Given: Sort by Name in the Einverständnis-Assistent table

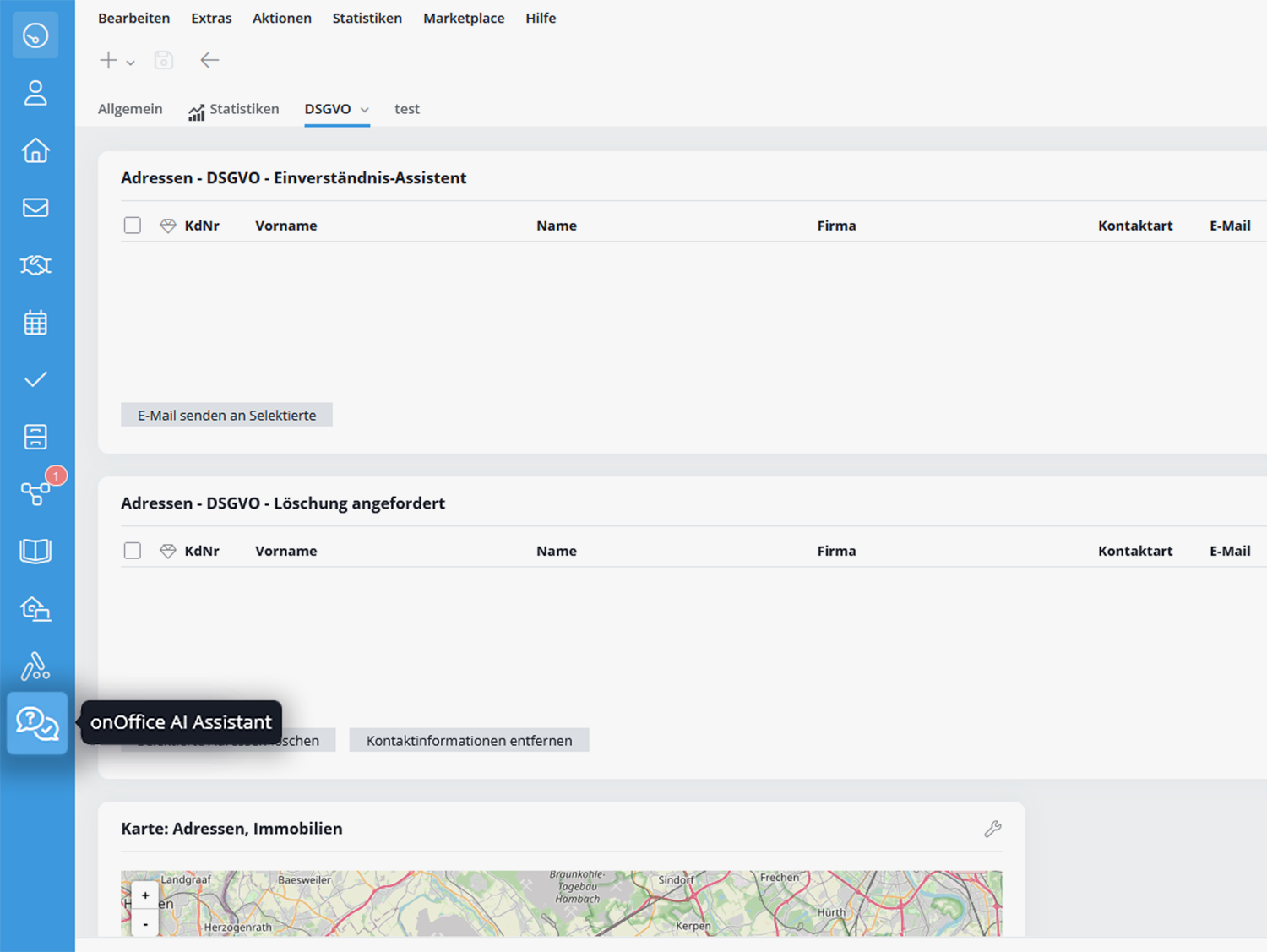Looking at the screenshot, I should pyautogui.click(x=557, y=226).
